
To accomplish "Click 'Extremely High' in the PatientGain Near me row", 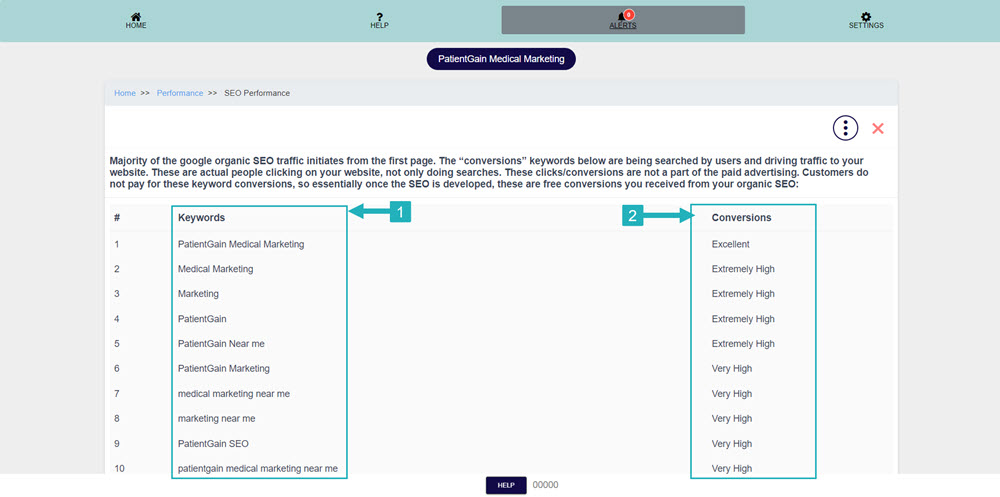I will [743, 343].
